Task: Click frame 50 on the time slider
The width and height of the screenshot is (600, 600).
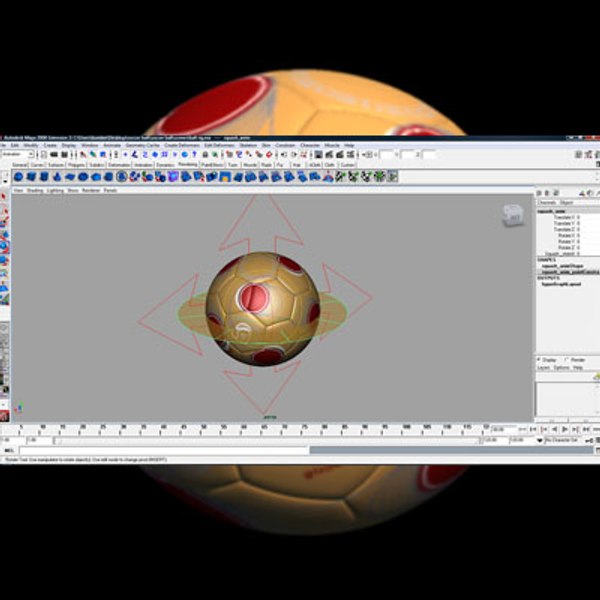Action: (204, 430)
